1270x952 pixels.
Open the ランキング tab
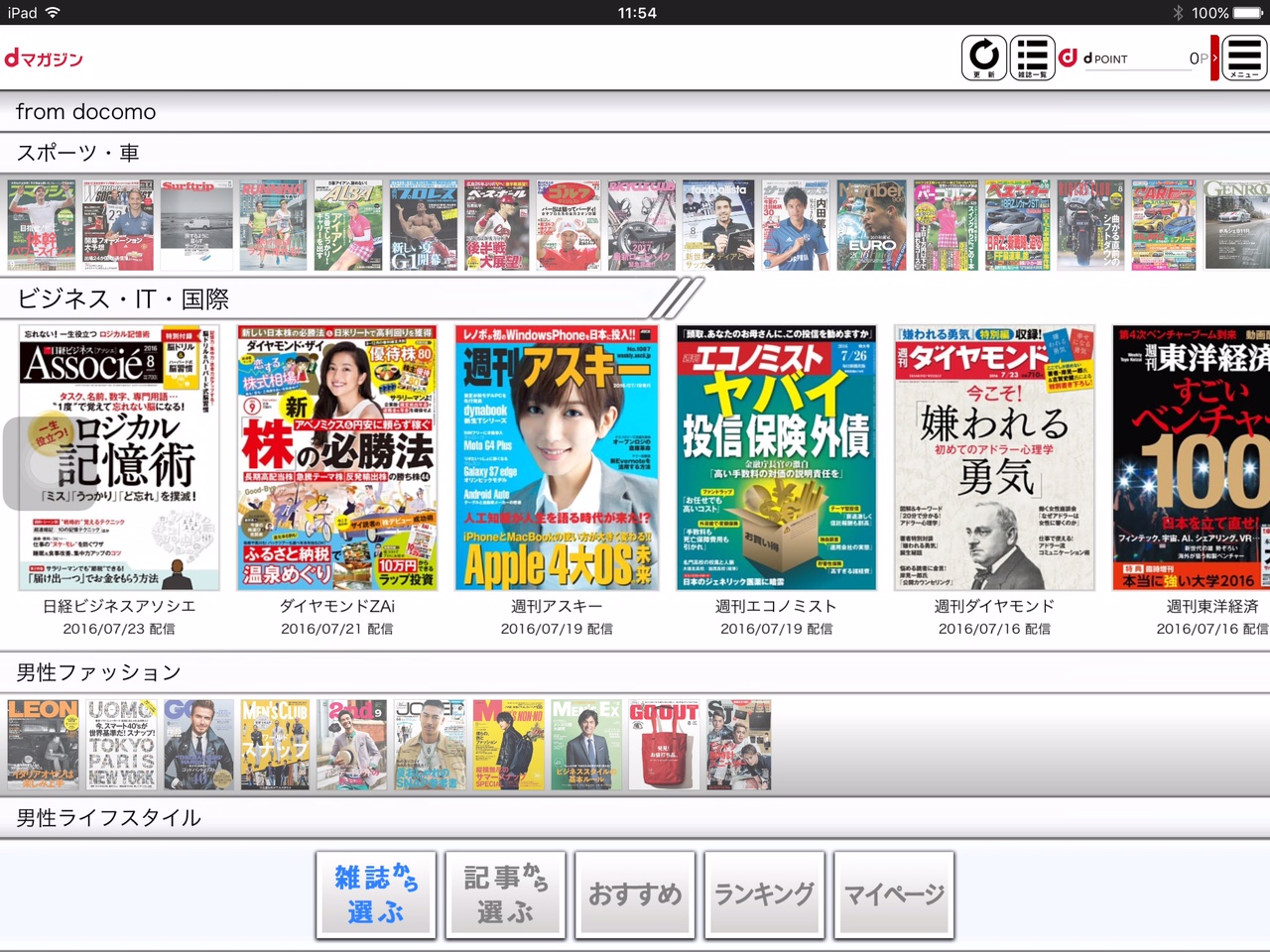764,894
